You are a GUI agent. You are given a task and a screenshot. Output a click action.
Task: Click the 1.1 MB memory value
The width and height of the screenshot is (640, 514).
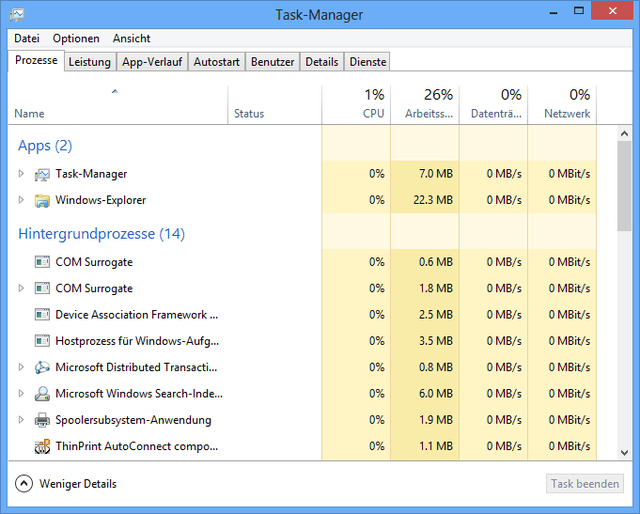[x=436, y=446]
